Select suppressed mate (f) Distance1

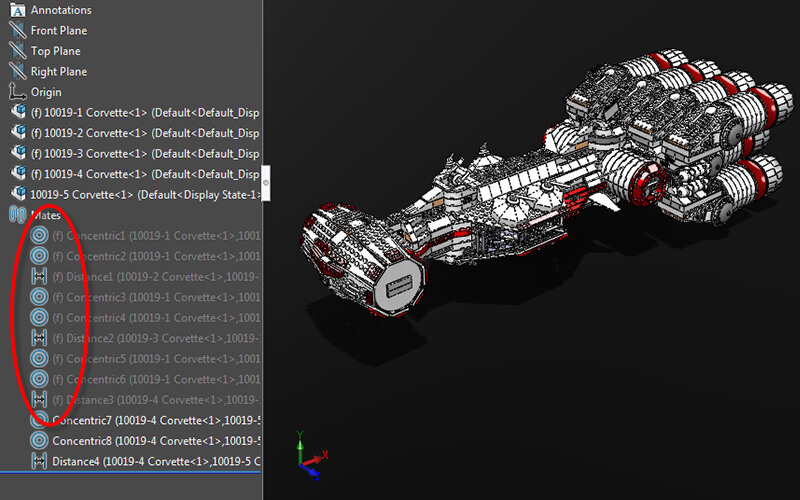pyautogui.click(x=156, y=277)
